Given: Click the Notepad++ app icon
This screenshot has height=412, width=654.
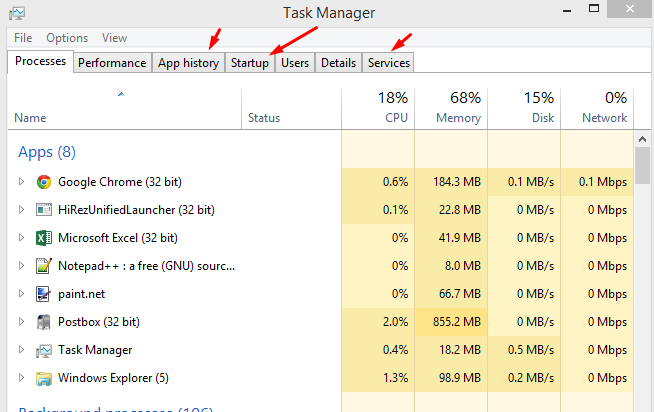Looking at the screenshot, I should [44, 266].
